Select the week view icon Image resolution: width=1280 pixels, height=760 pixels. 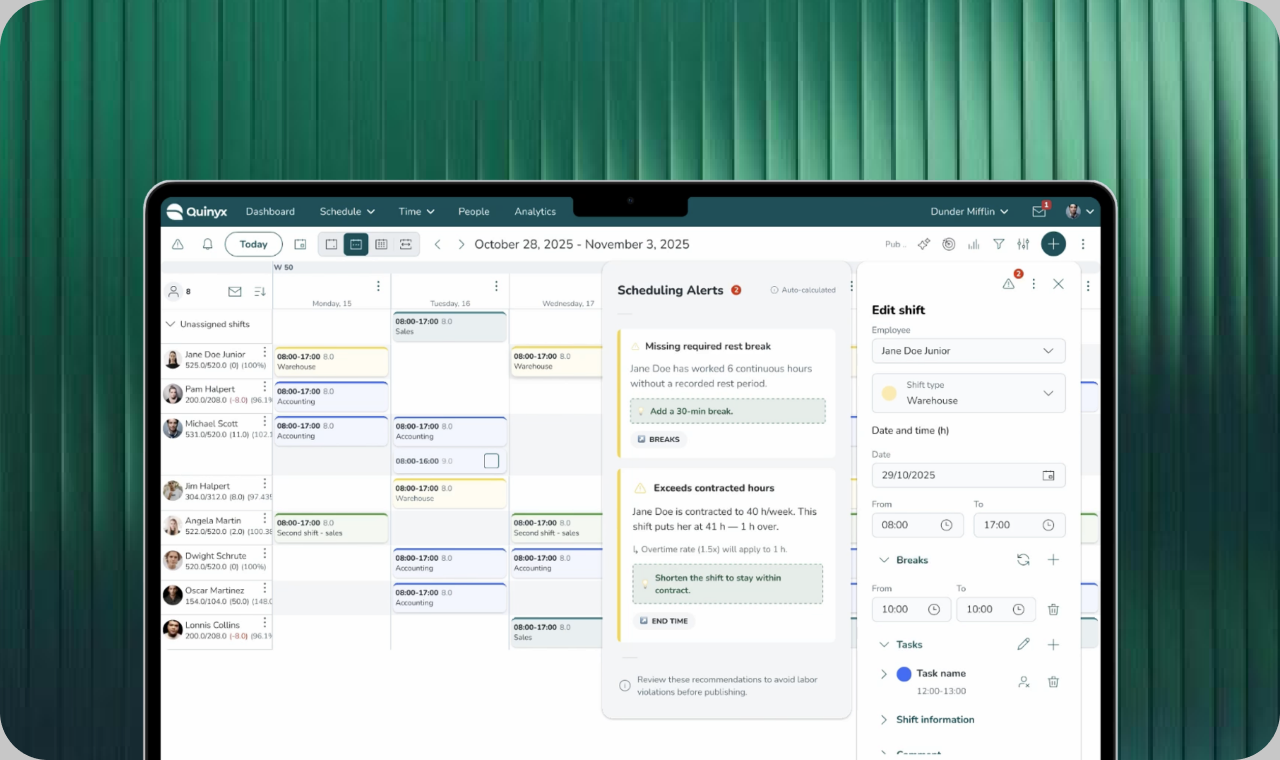pyautogui.click(x=356, y=244)
